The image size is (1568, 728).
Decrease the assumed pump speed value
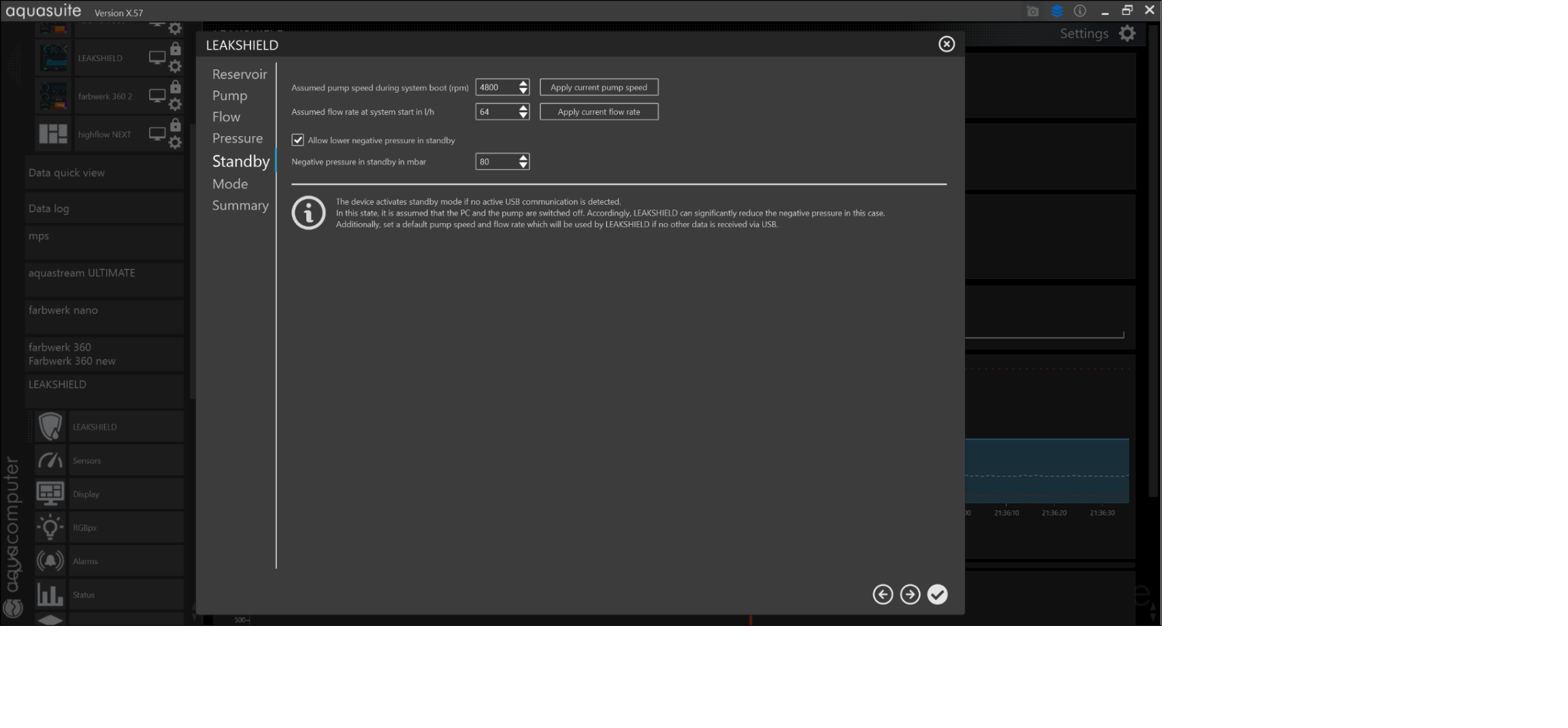click(523, 91)
